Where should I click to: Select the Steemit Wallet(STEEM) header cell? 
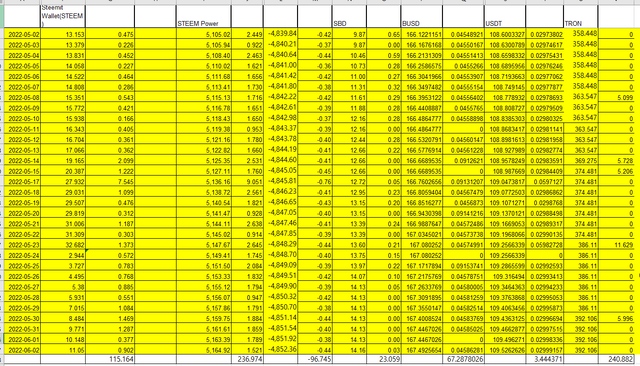click(x=63, y=16)
